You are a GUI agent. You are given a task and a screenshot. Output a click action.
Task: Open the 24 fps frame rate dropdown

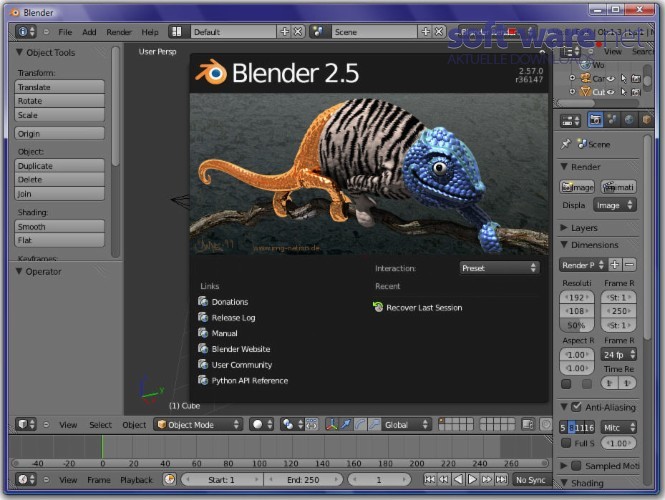point(619,355)
